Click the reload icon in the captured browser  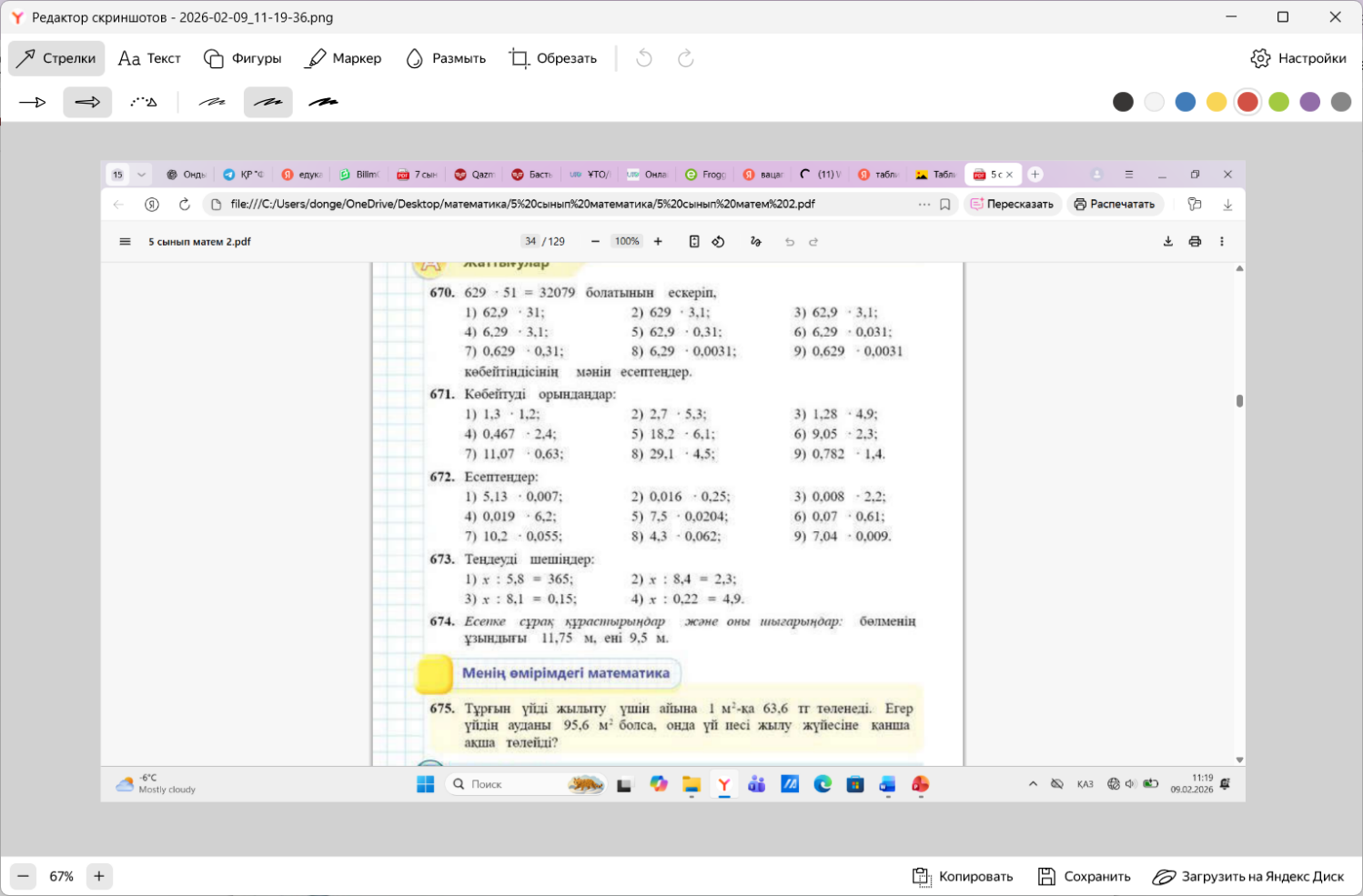click(x=185, y=205)
